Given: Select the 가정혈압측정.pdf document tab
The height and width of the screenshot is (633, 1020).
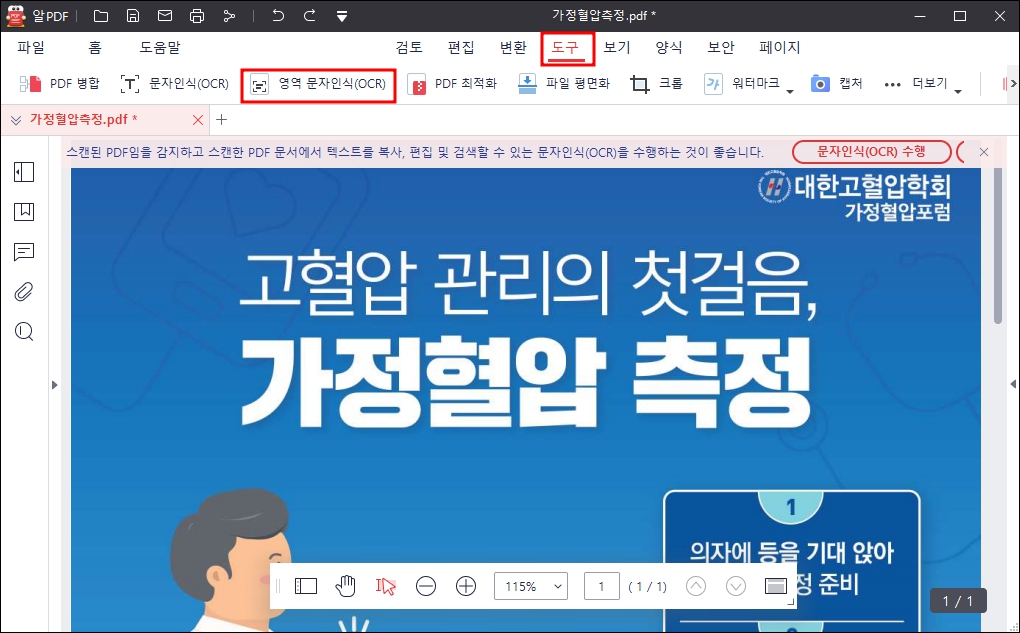Looking at the screenshot, I should (84, 120).
